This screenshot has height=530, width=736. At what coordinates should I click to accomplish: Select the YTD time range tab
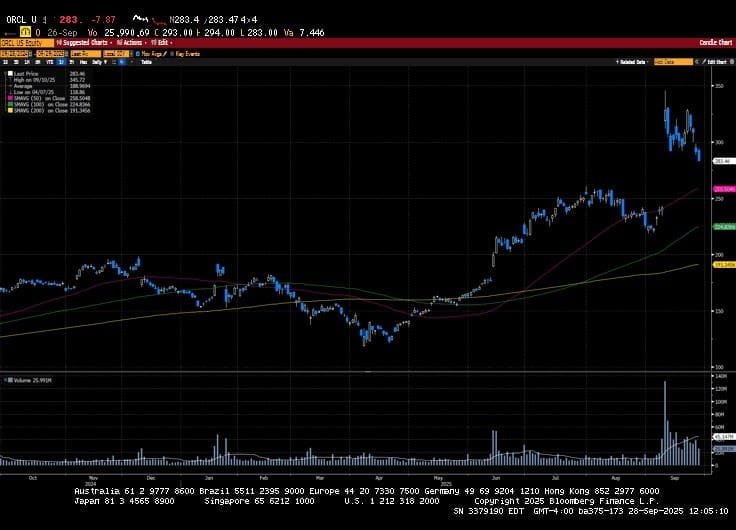coord(49,62)
